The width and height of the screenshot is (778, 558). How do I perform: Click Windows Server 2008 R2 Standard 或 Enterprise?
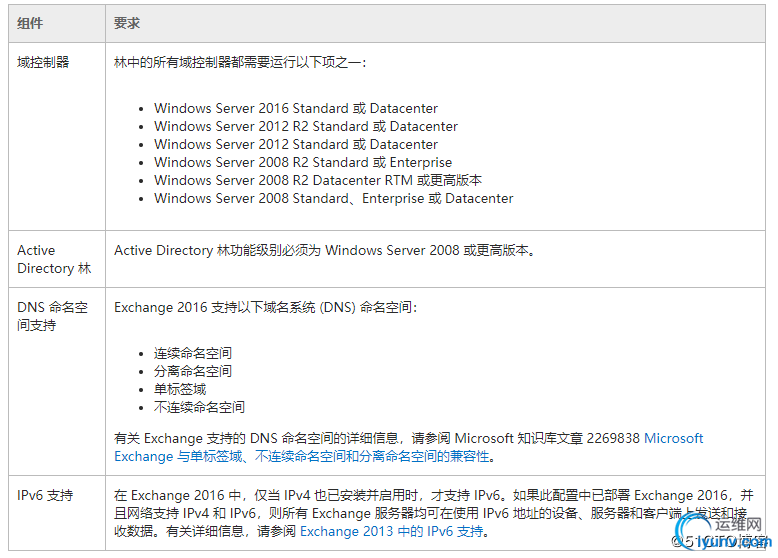click(x=303, y=162)
